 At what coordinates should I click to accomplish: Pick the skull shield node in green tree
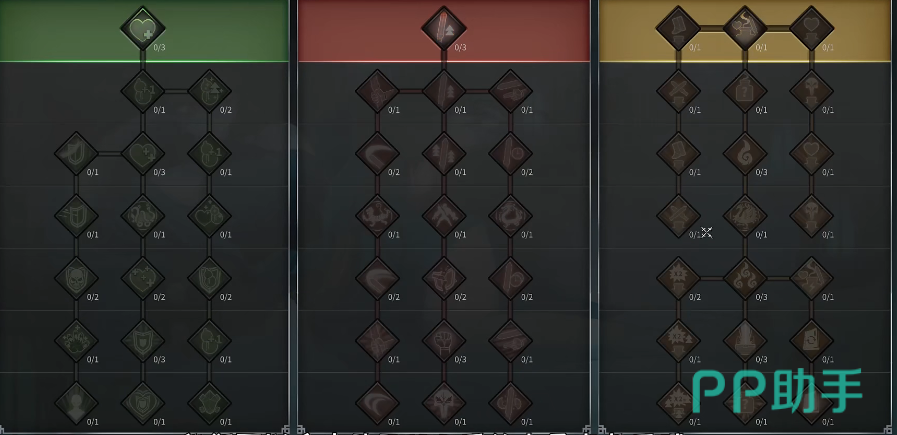(x=76, y=279)
